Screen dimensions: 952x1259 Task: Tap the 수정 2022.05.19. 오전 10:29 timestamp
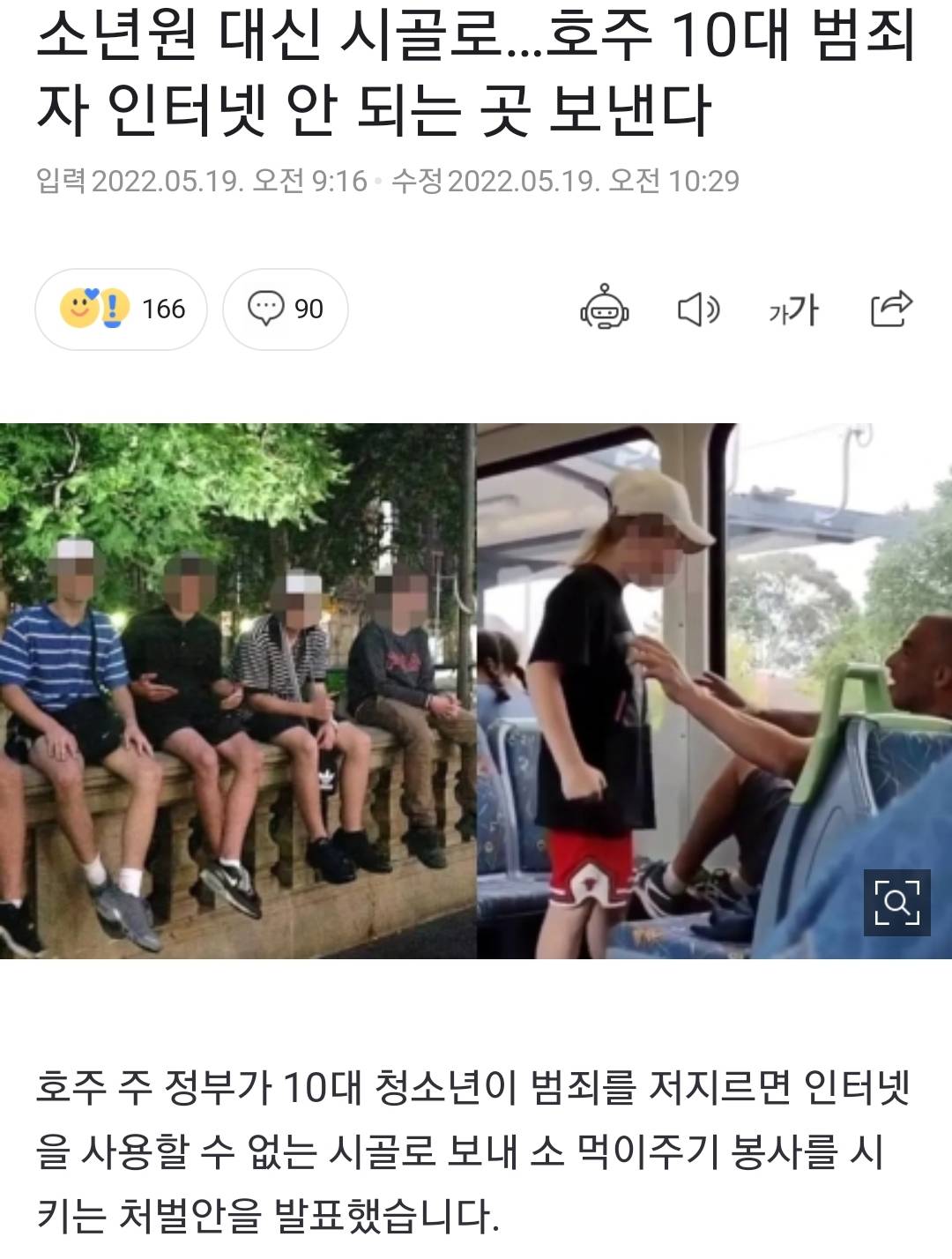[565, 181]
